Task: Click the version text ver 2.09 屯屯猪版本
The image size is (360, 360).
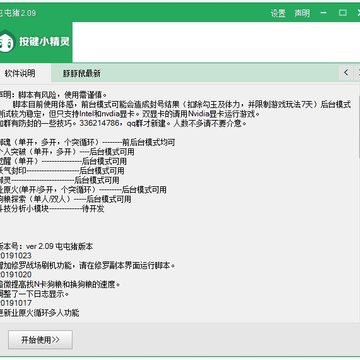Action: (x=60, y=247)
